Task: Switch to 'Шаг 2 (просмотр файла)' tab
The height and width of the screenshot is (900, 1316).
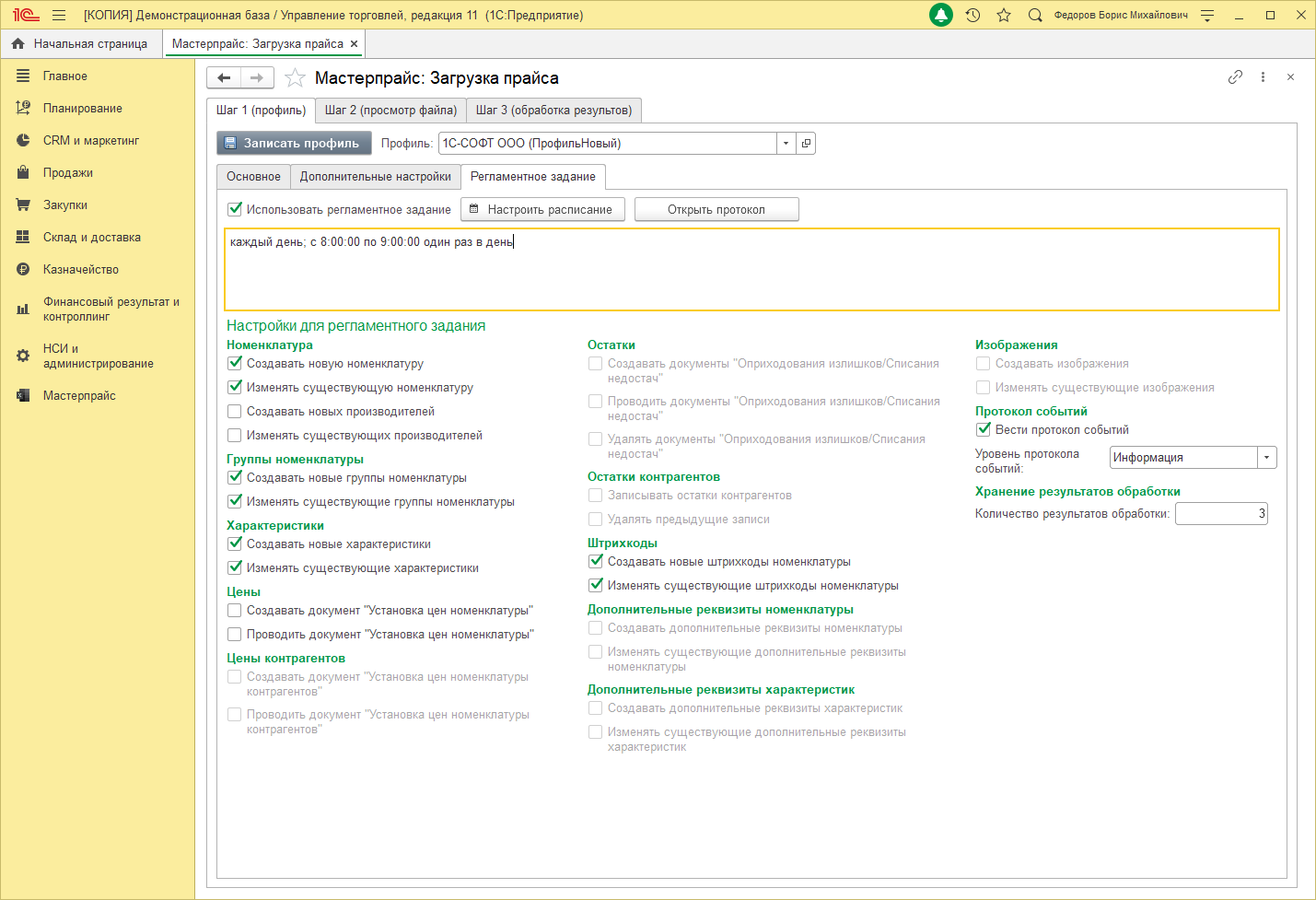Action: 390,111
